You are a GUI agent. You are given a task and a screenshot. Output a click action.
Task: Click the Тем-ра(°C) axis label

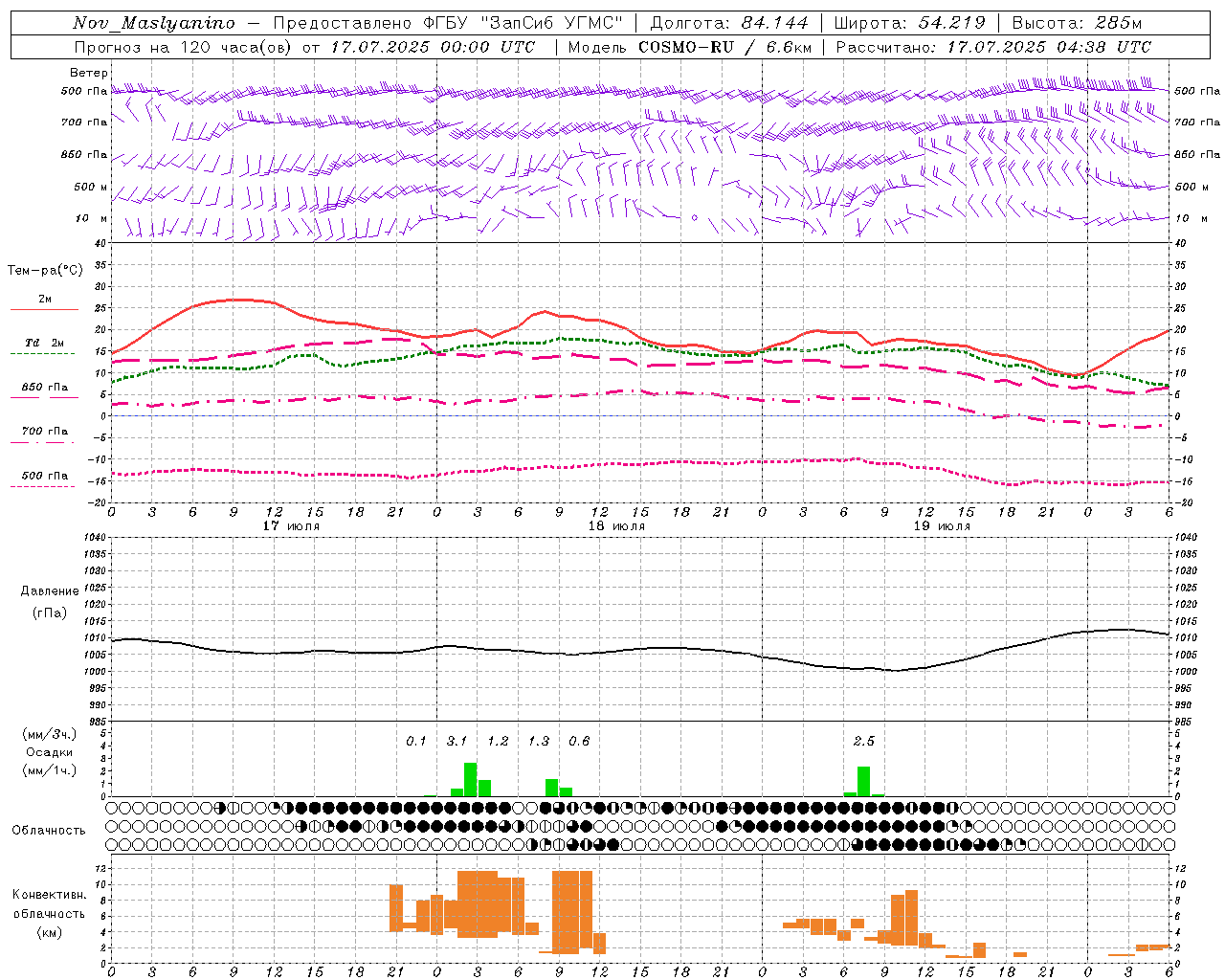[45, 271]
